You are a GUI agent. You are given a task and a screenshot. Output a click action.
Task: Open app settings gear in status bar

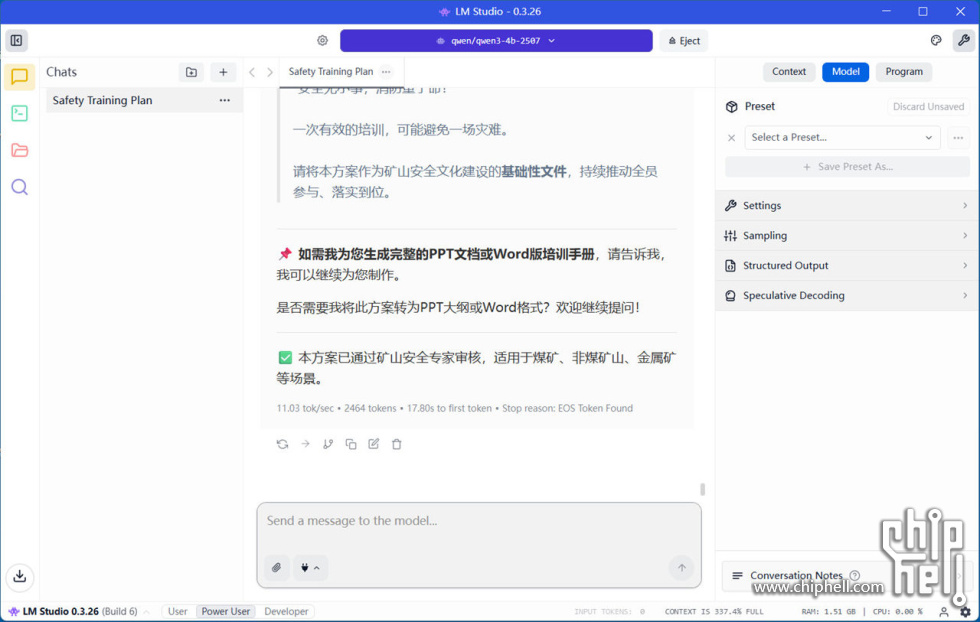(x=966, y=611)
